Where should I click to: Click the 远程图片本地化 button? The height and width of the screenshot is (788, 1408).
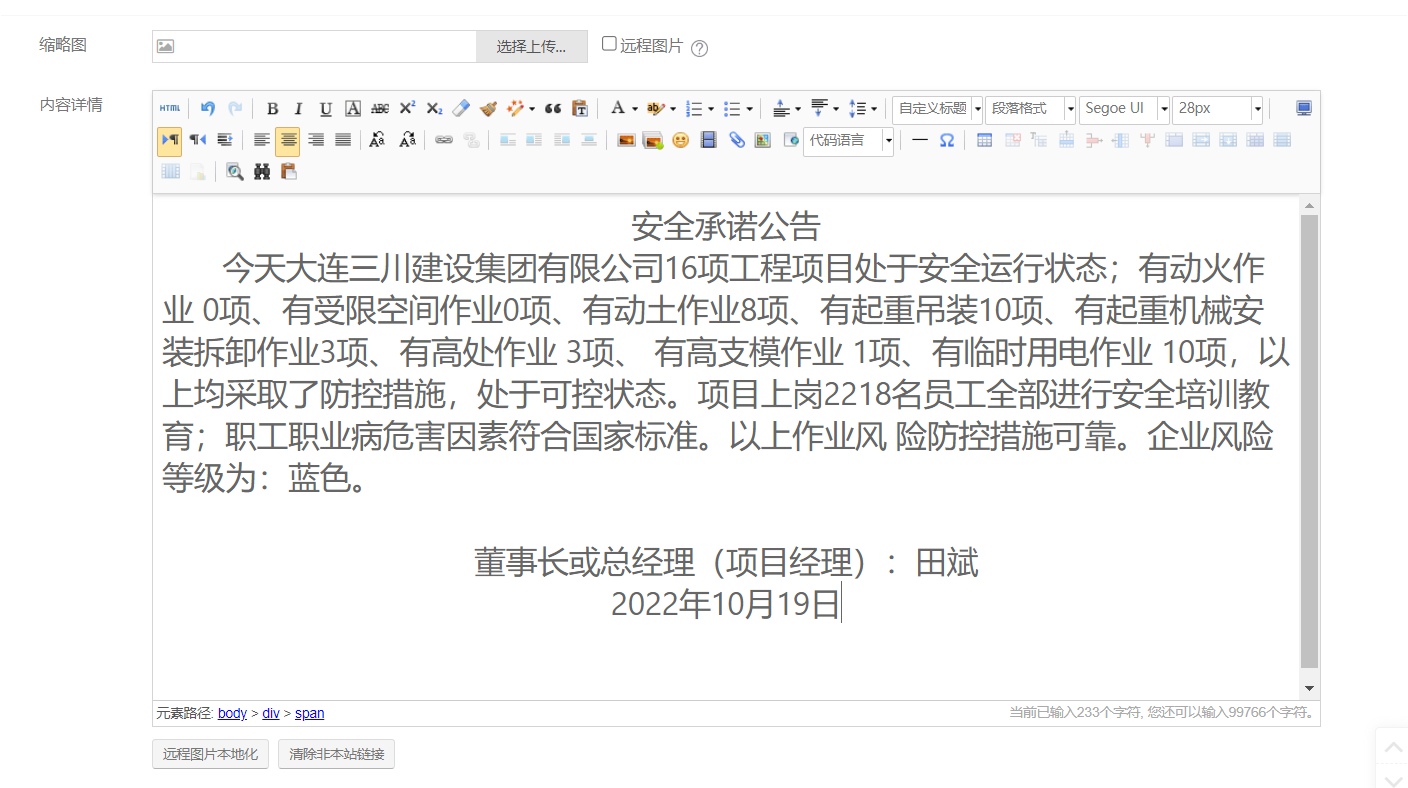pos(210,754)
